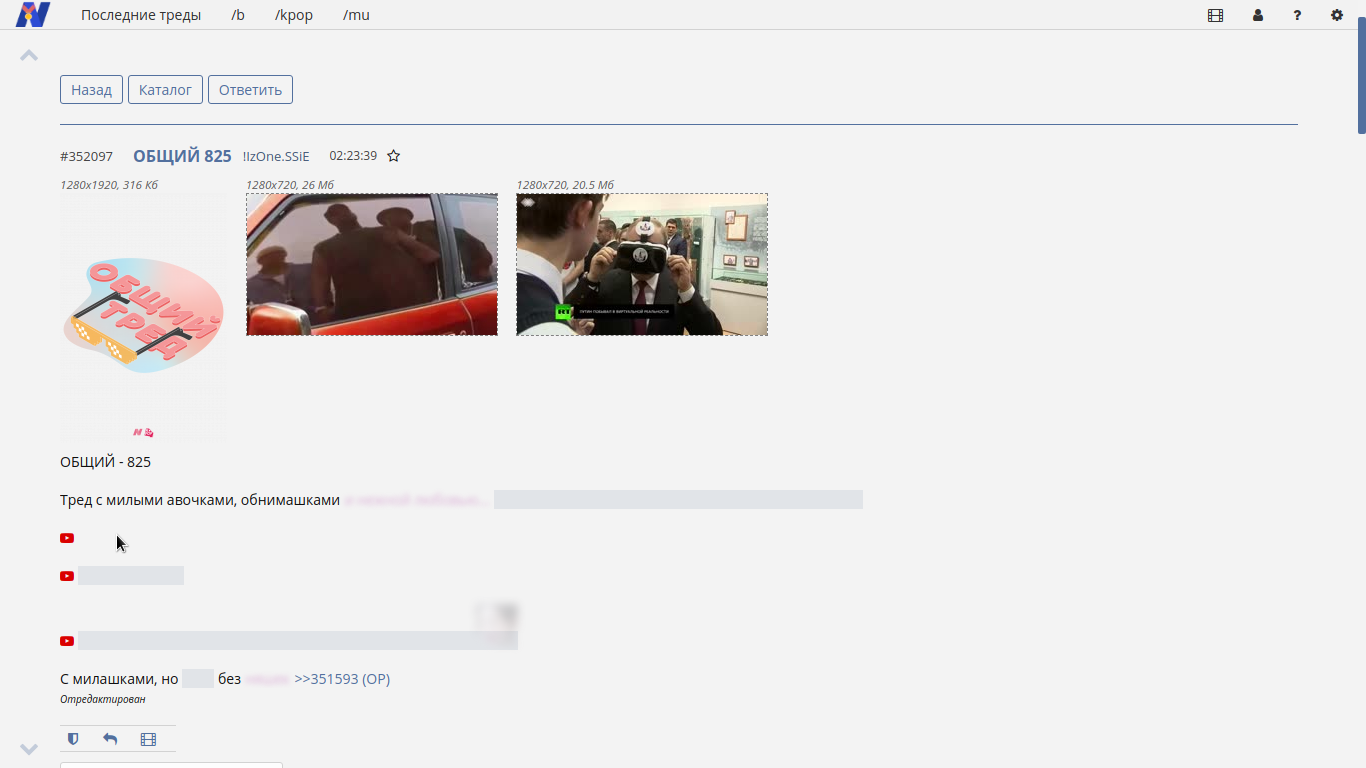The height and width of the screenshot is (768, 1366).
Task: Jump to page bottom with down chevron
Action: click(x=29, y=749)
